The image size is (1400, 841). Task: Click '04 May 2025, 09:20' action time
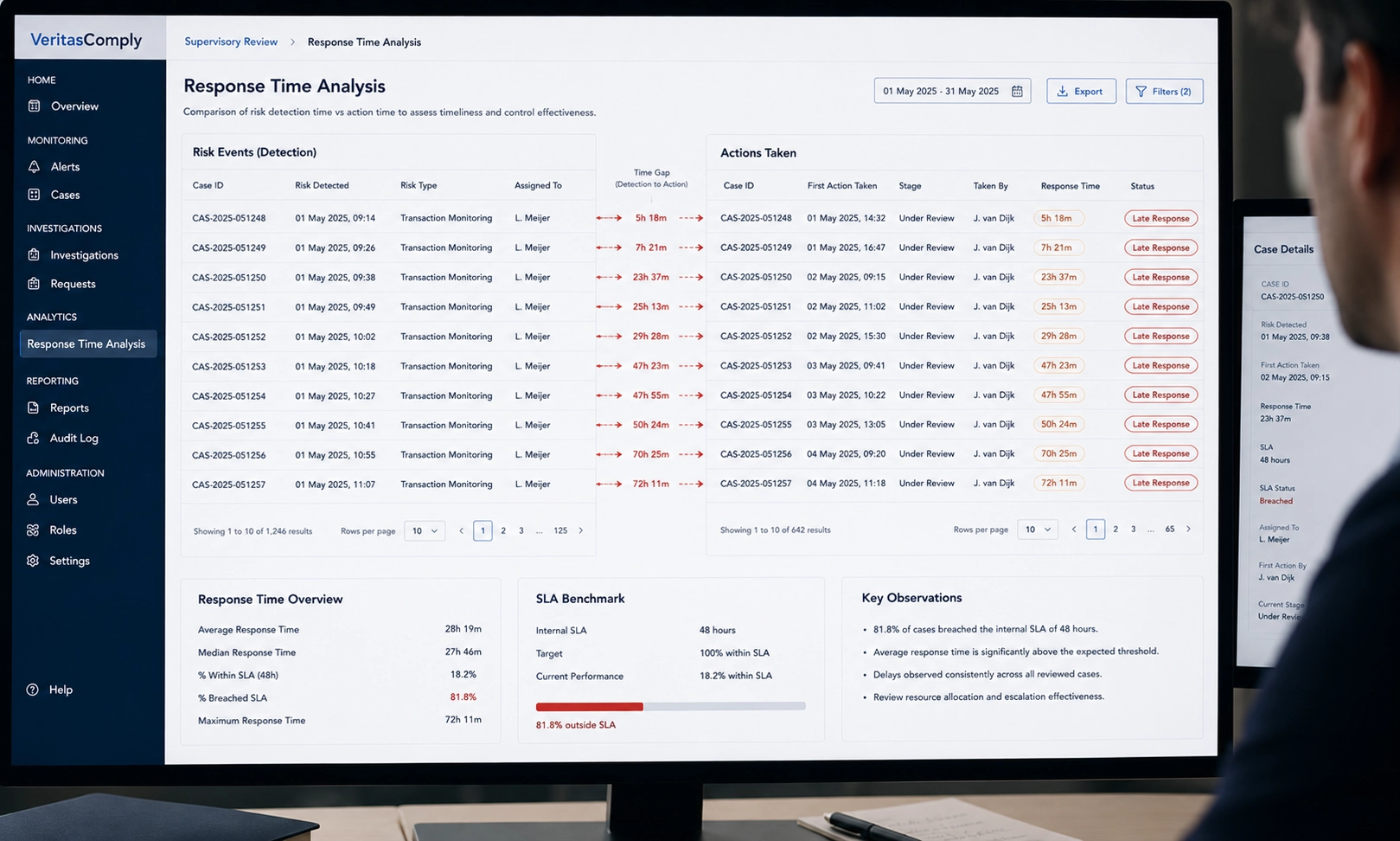(847, 453)
